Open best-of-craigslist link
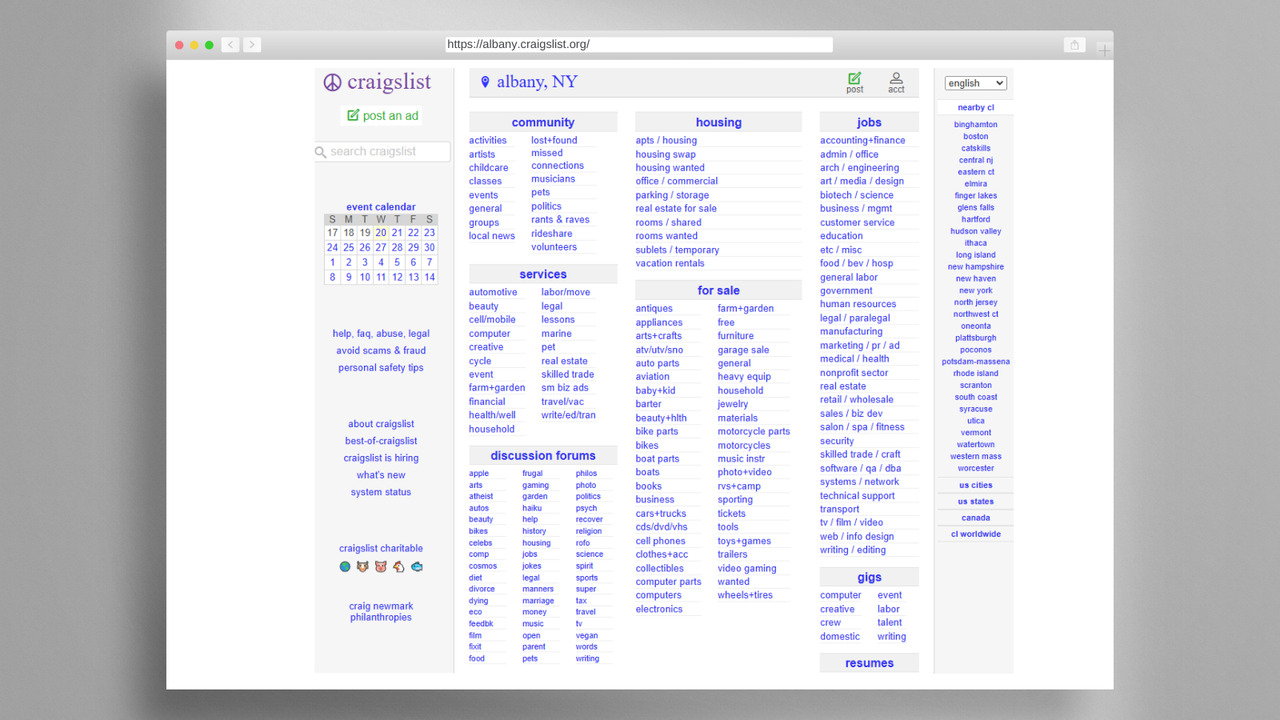The width and height of the screenshot is (1280, 720). point(381,441)
